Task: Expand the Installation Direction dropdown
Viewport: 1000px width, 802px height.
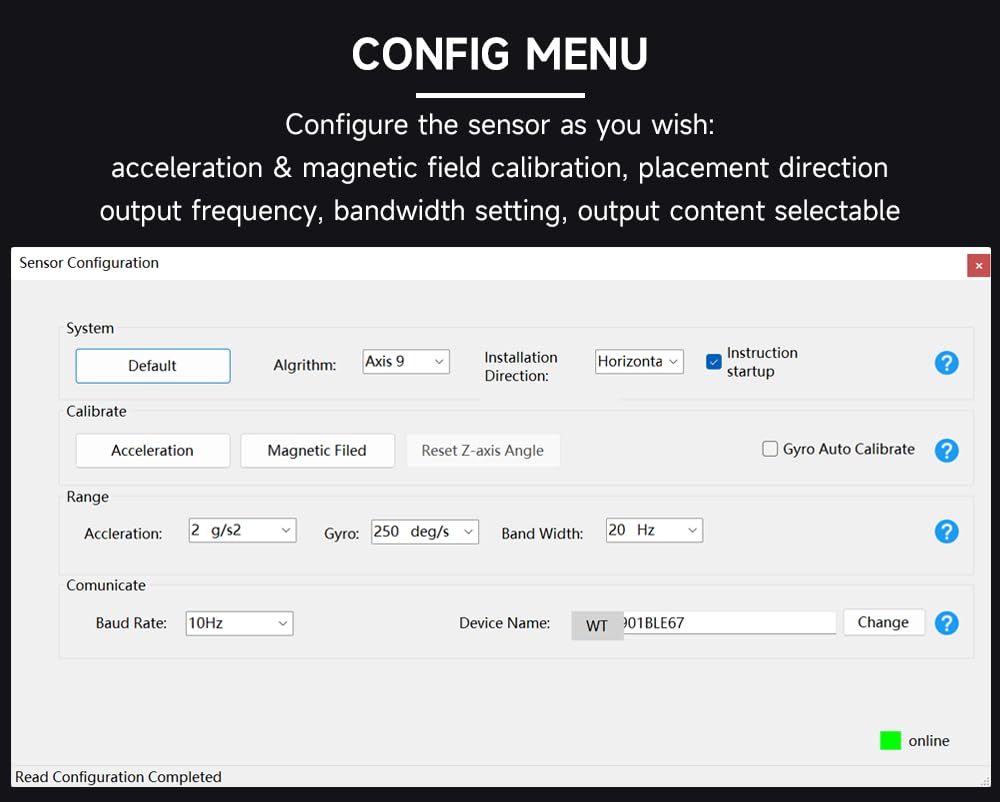Action: tap(639, 361)
